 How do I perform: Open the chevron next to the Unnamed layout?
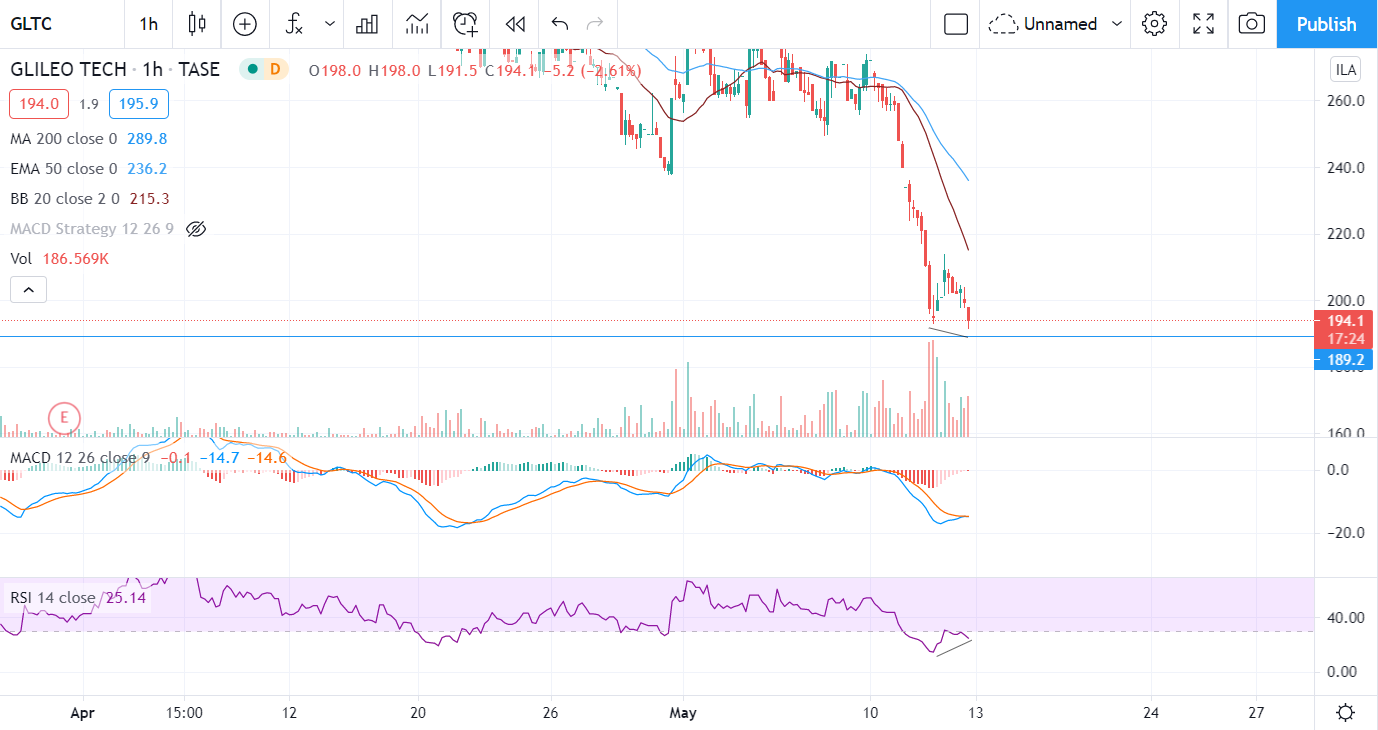1117,24
